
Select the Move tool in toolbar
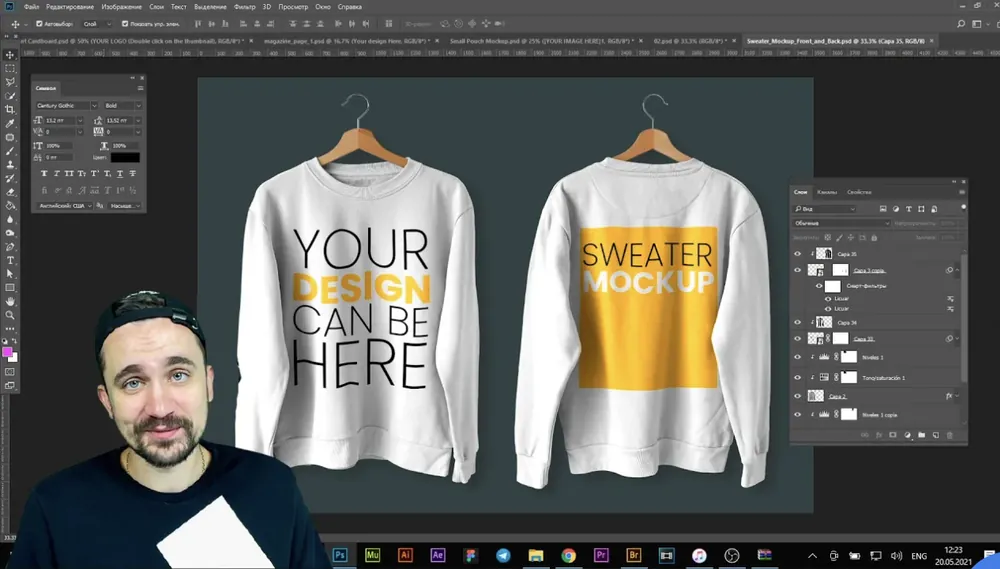pyautogui.click(x=10, y=55)
